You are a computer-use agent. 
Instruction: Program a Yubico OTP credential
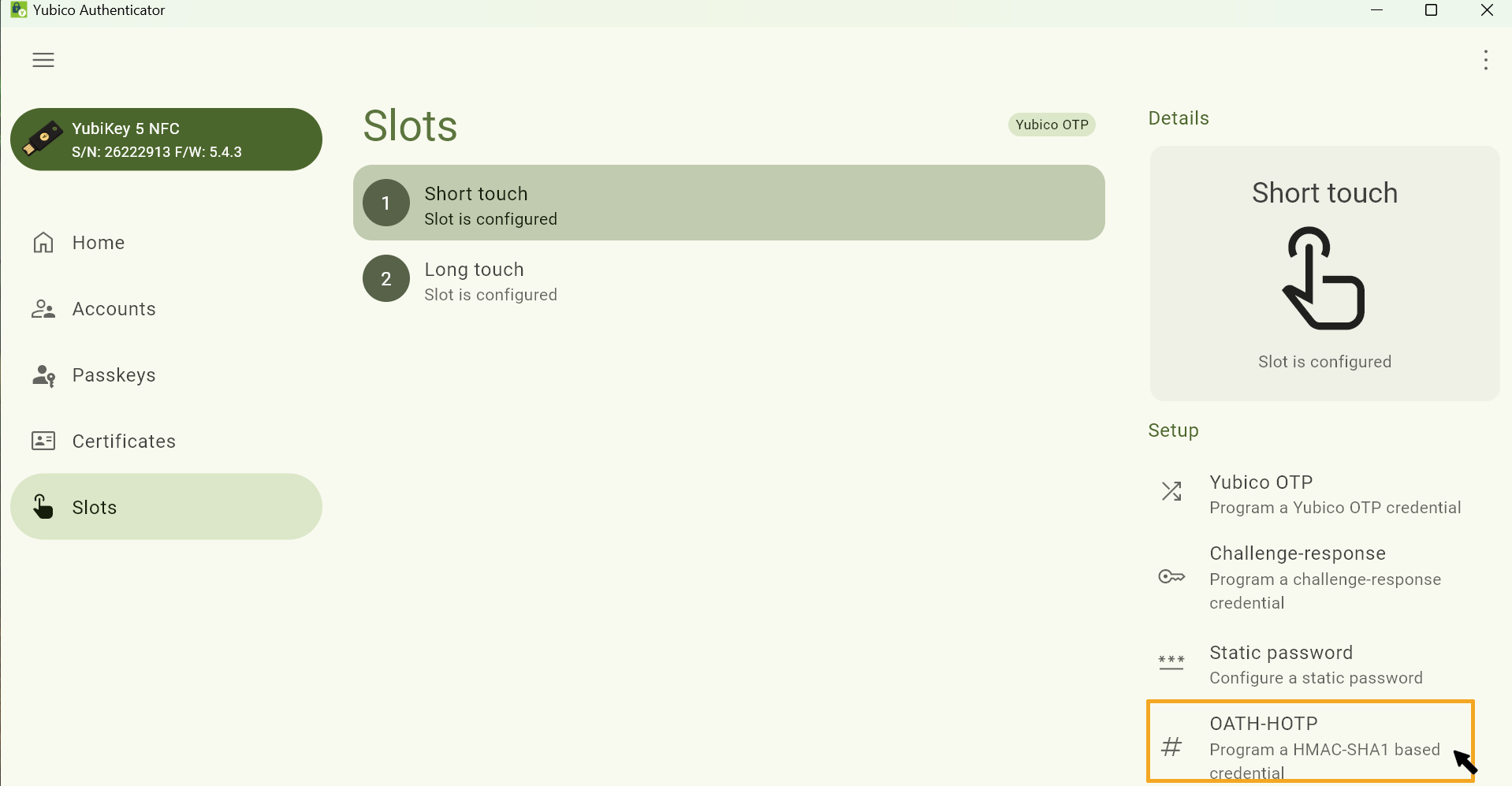pos(1334,494)
